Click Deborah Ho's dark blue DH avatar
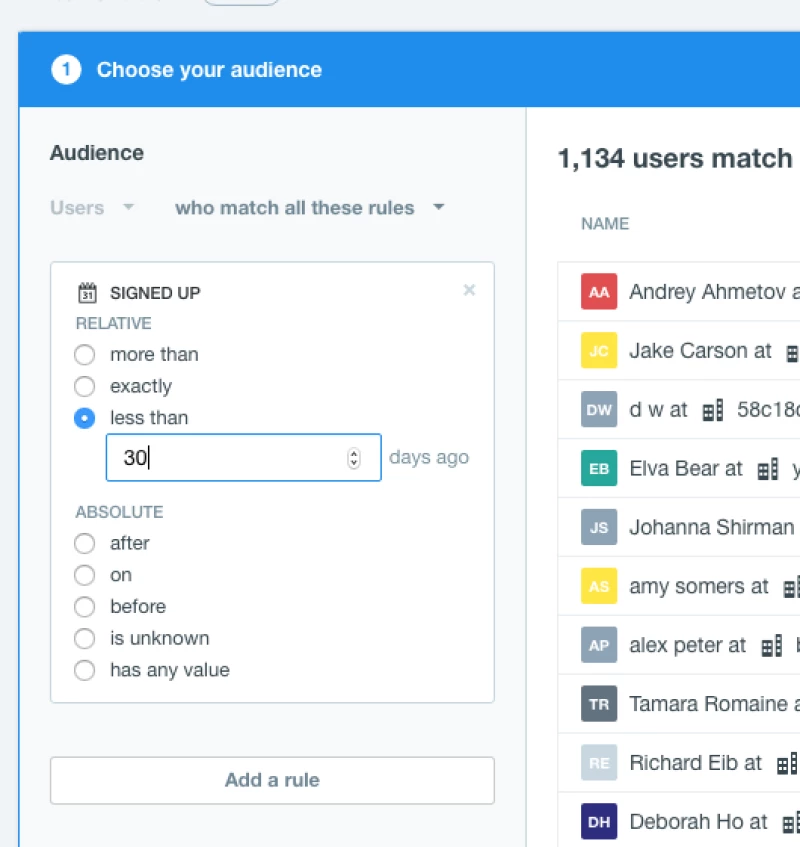 pyautogui.click(x=599, y=822)
